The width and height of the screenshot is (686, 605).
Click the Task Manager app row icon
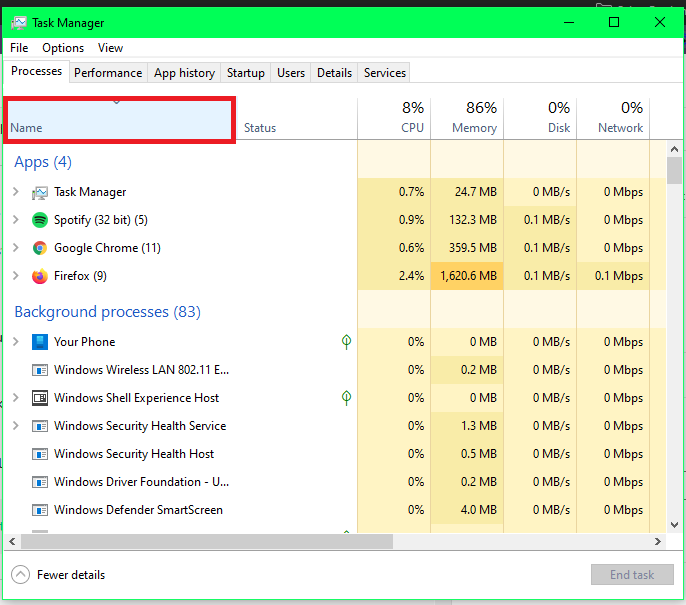(x=40, y=192)
